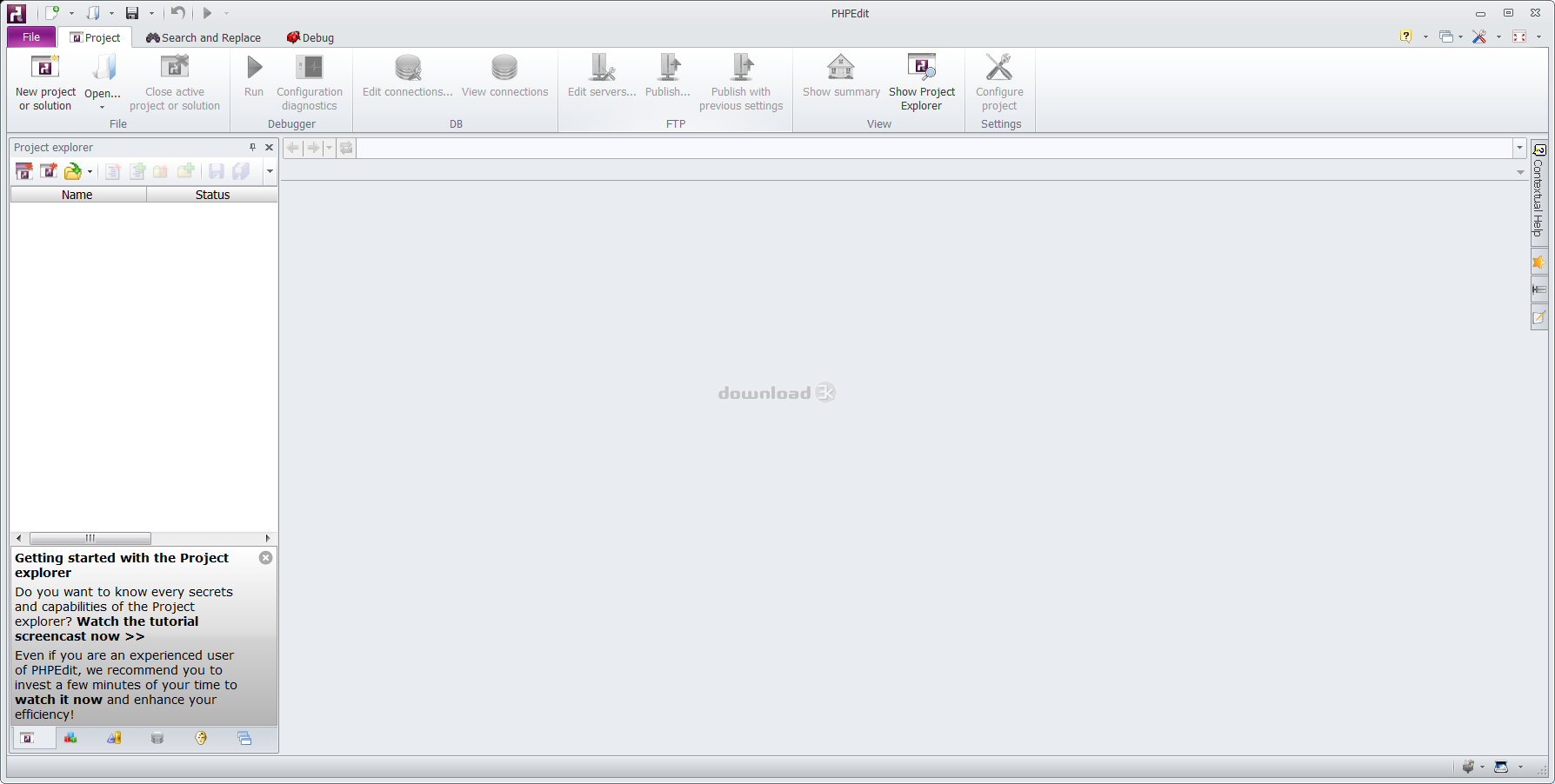Switch to the Debug ribbon tab

coord(310,37)
